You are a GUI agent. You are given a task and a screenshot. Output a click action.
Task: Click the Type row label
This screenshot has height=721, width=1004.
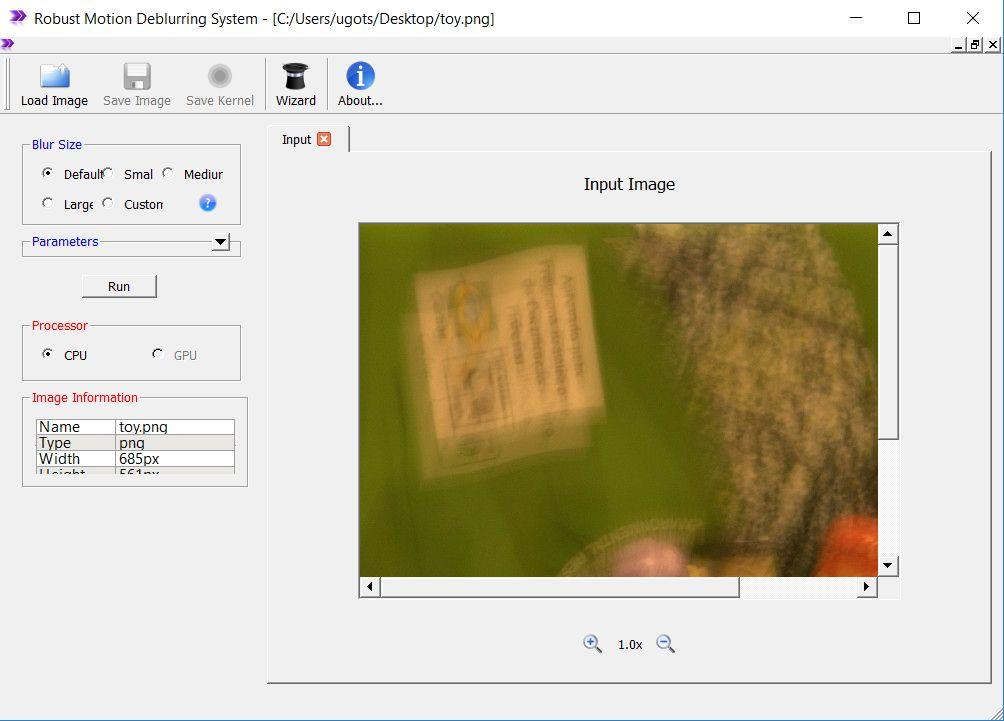point(76,443)
